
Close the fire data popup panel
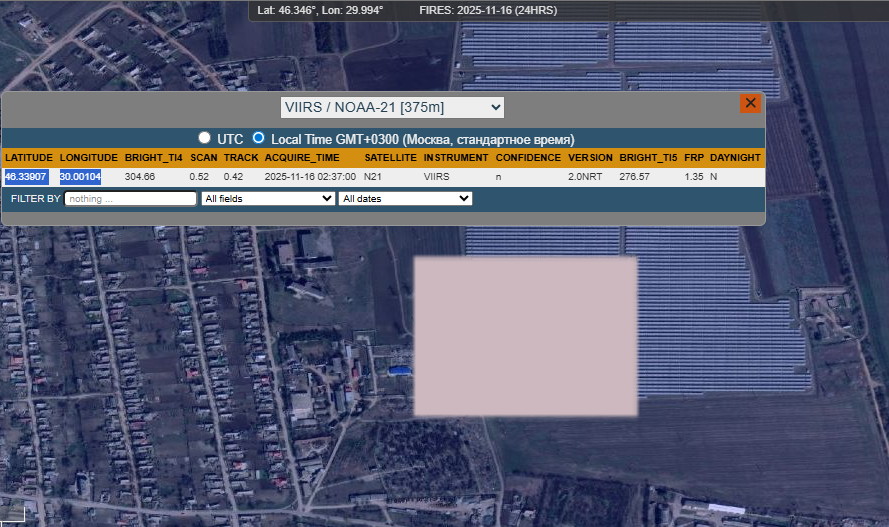pos(750,103)
